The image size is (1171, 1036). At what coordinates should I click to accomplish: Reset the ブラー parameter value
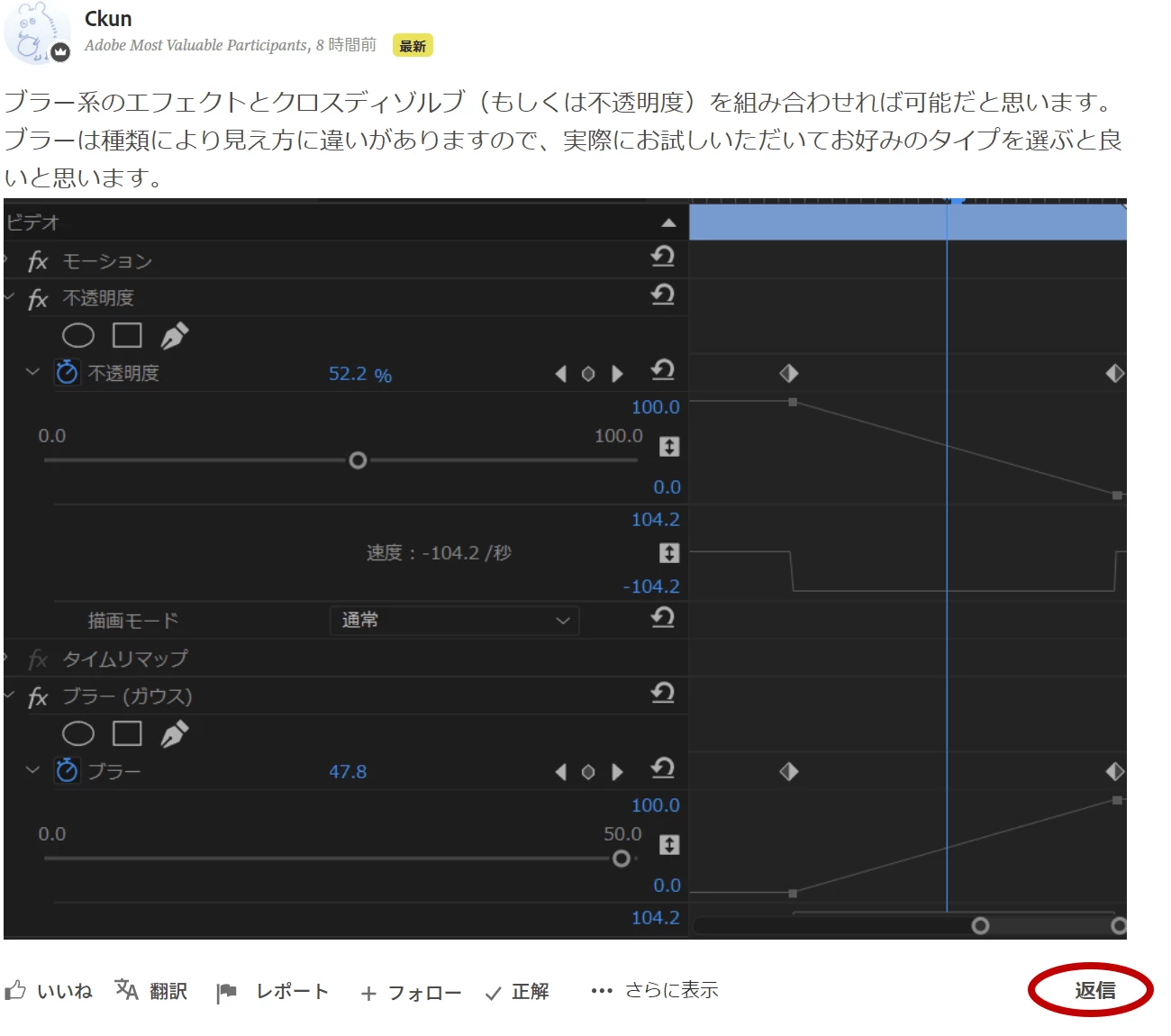663,768
